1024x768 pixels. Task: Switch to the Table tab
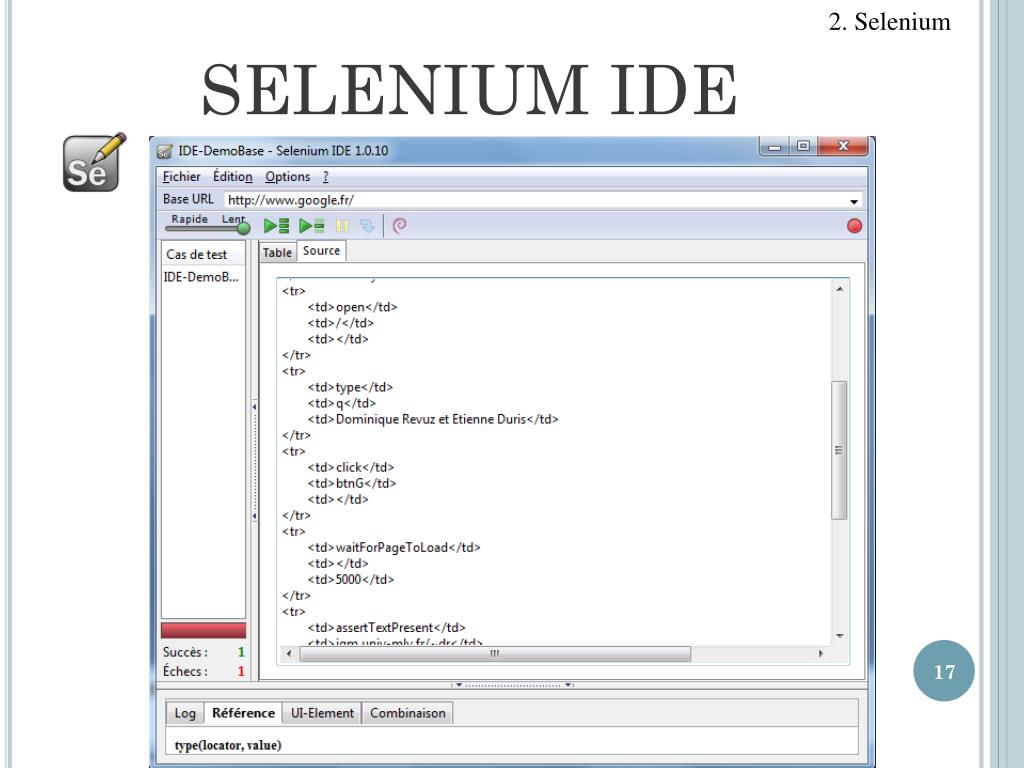click(278, 253)
